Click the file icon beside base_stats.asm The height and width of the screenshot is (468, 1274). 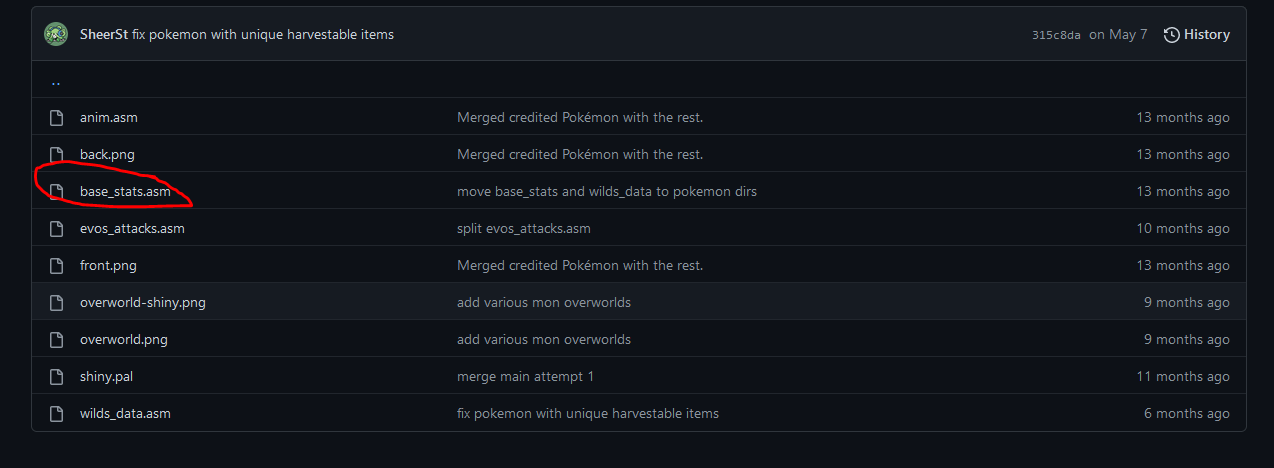57,191
